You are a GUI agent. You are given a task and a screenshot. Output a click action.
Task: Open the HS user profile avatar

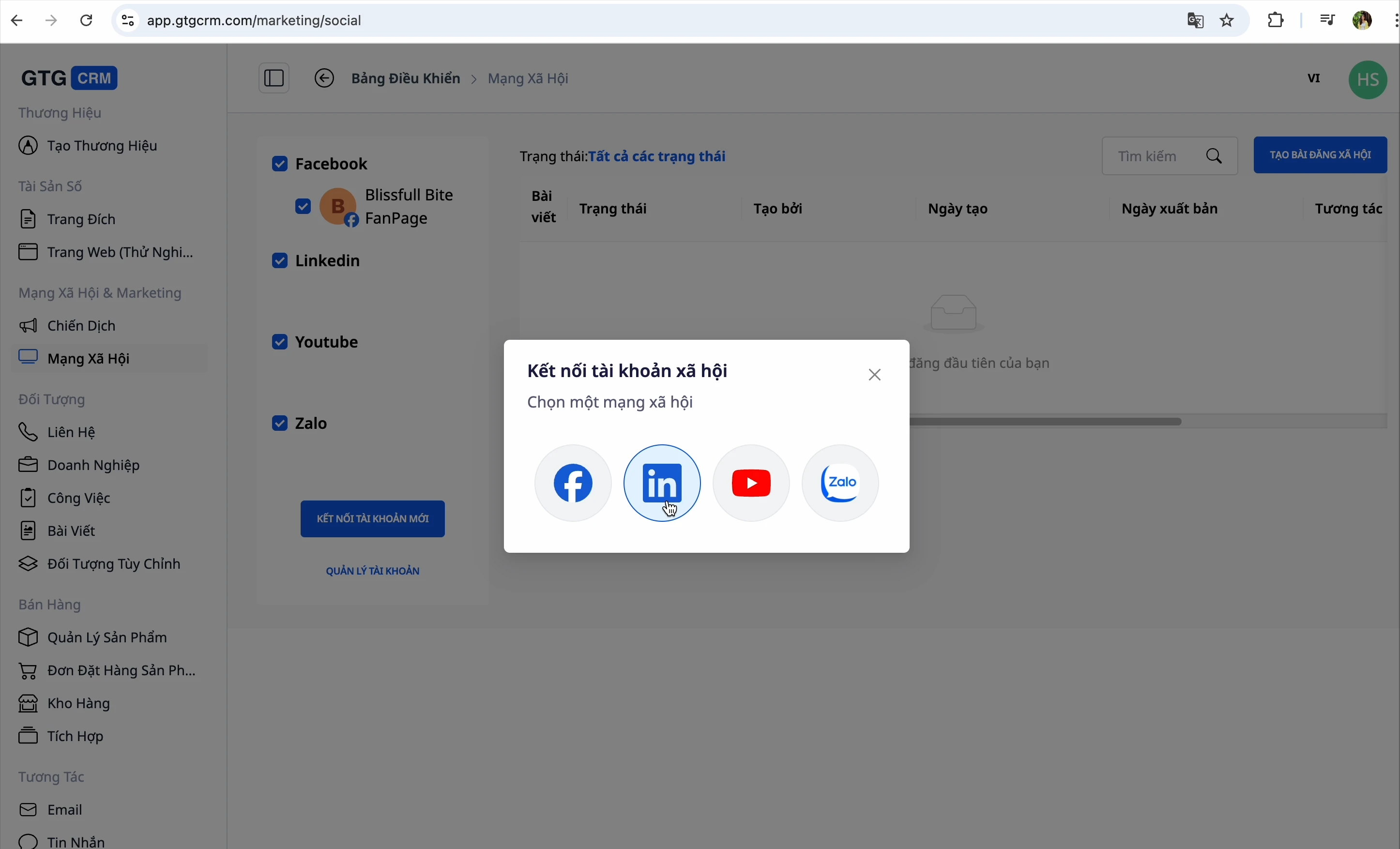1368,79
